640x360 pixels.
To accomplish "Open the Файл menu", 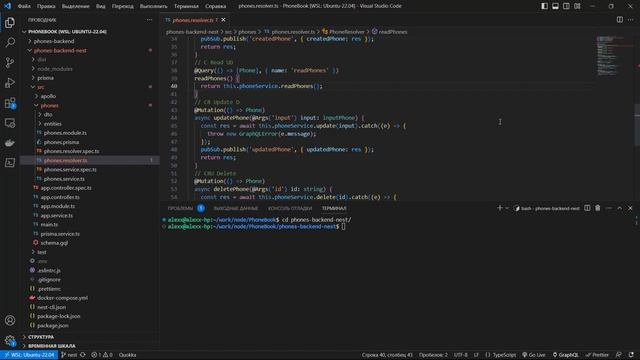I will [24, 6].
